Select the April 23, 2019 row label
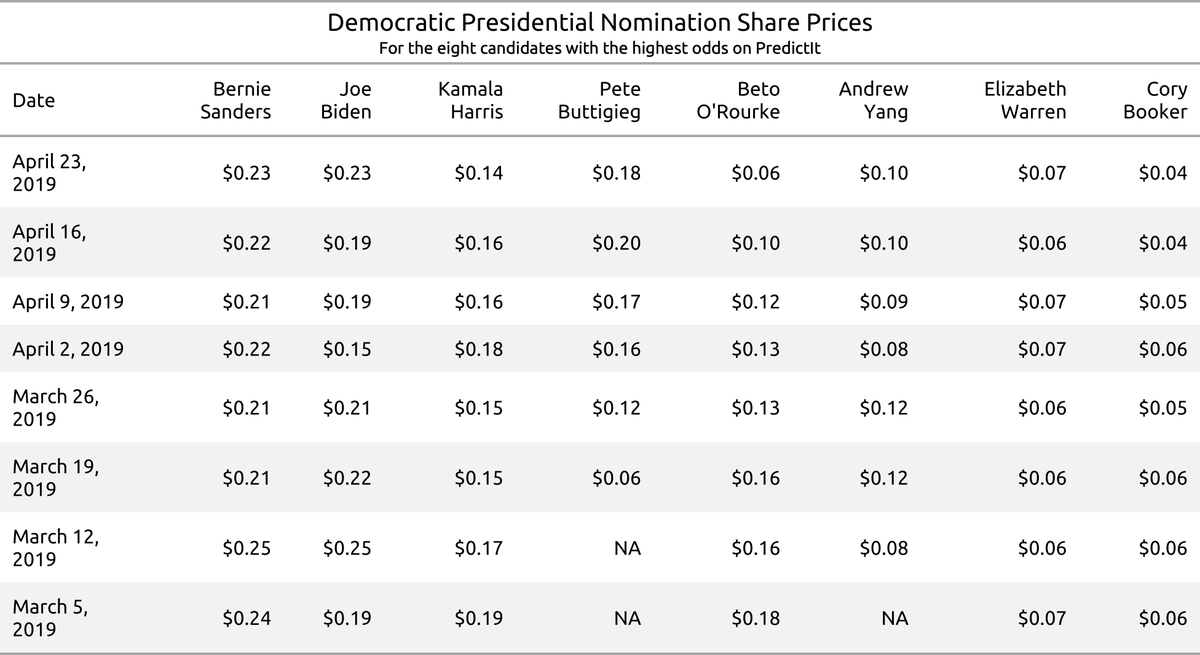The width and height of the screenshot is (1200, 655). click(x=48, y=172)
